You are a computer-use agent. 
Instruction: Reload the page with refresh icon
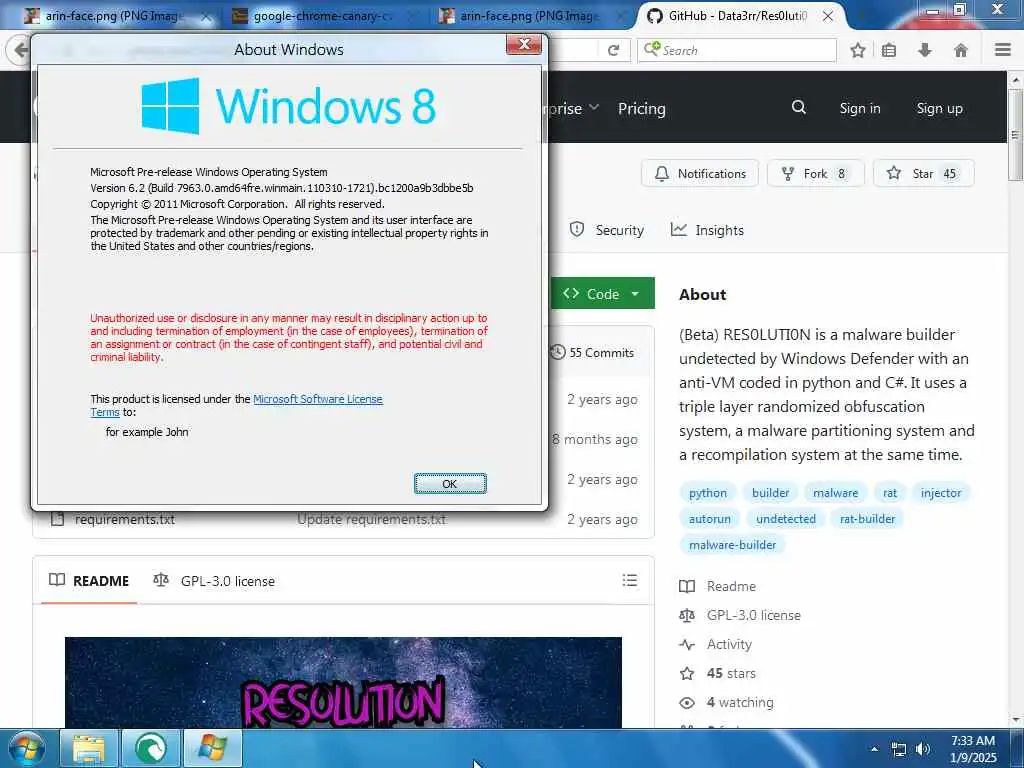click(613, 50)
